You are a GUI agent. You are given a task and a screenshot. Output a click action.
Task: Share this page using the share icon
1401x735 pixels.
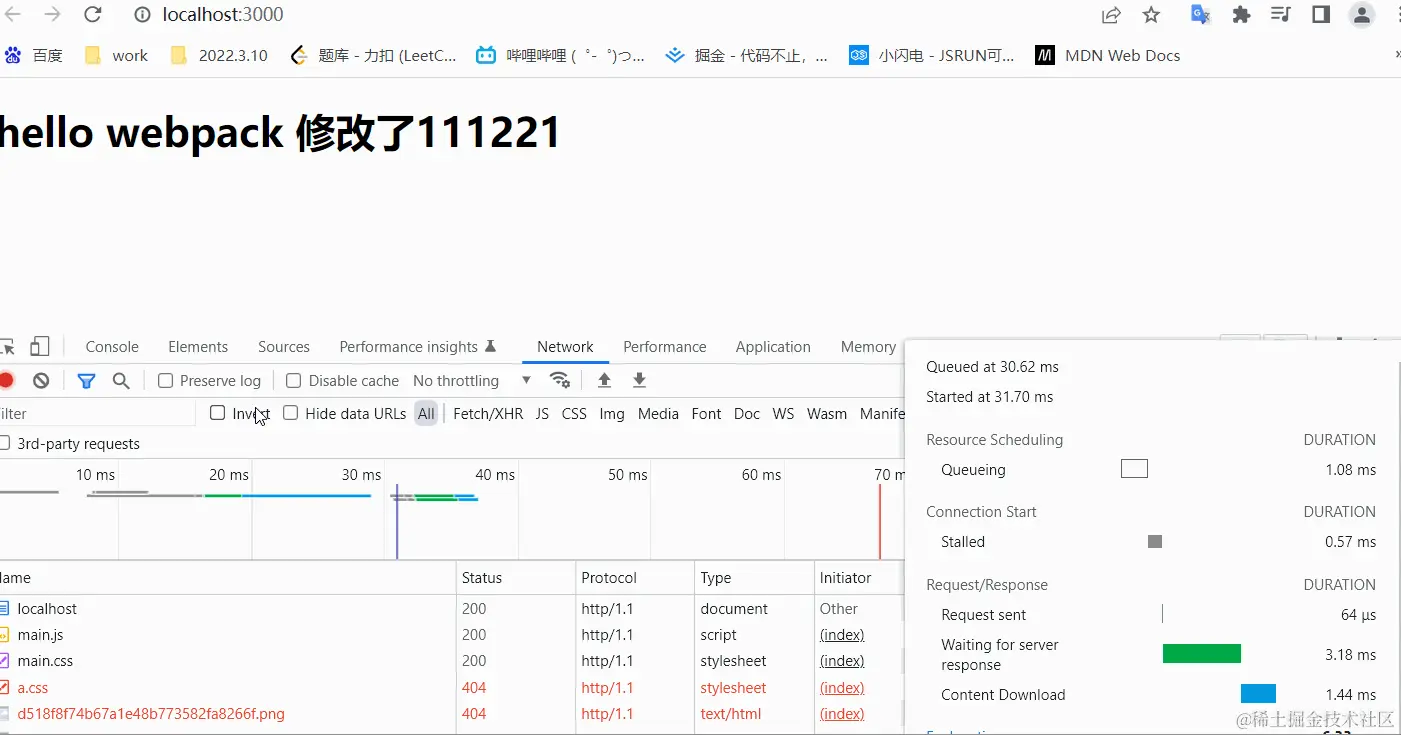click(x=1111, y=15)
